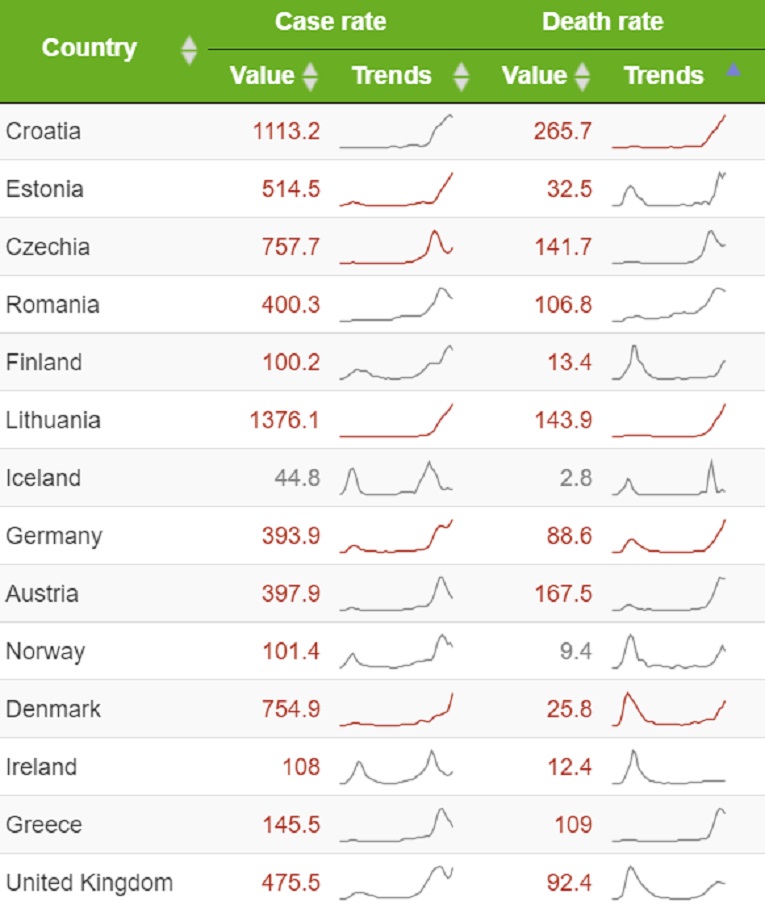Sort table by Country column arrows

point(189,50)
